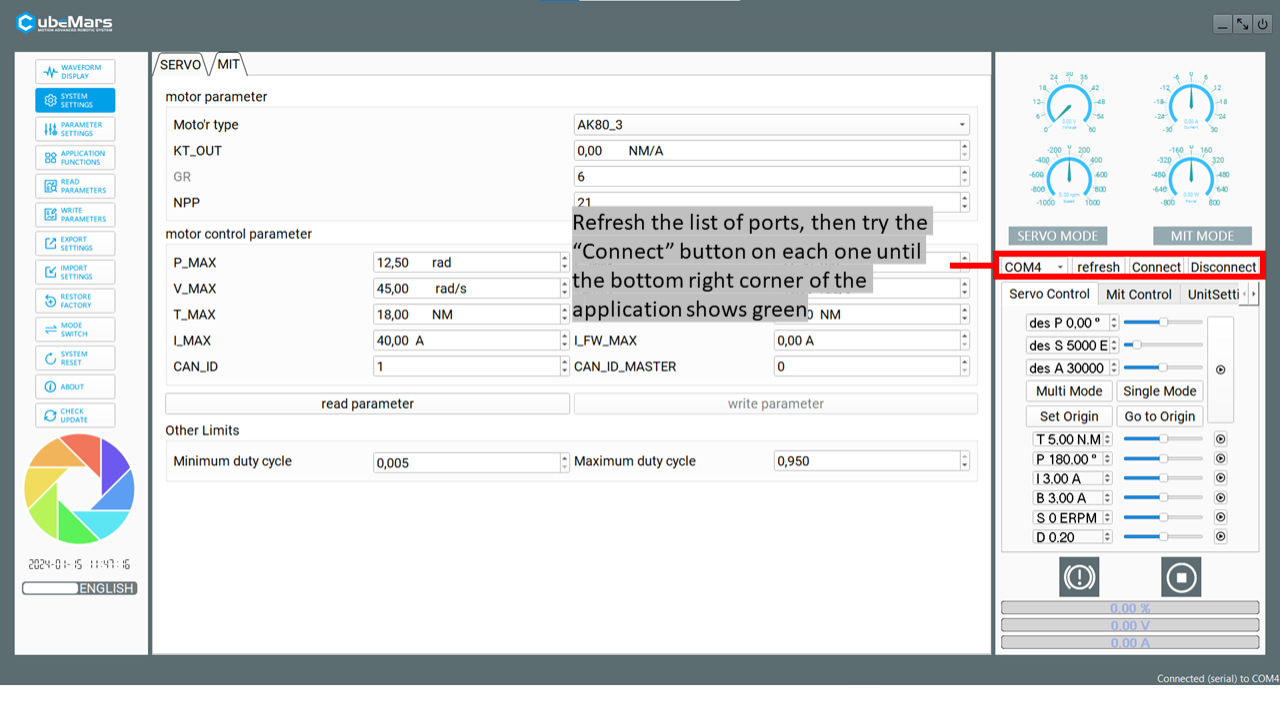Viewport: 1280px width, 720px height.
Task: Open Application Functions in the sidebar
Action: tap(75, 158)
